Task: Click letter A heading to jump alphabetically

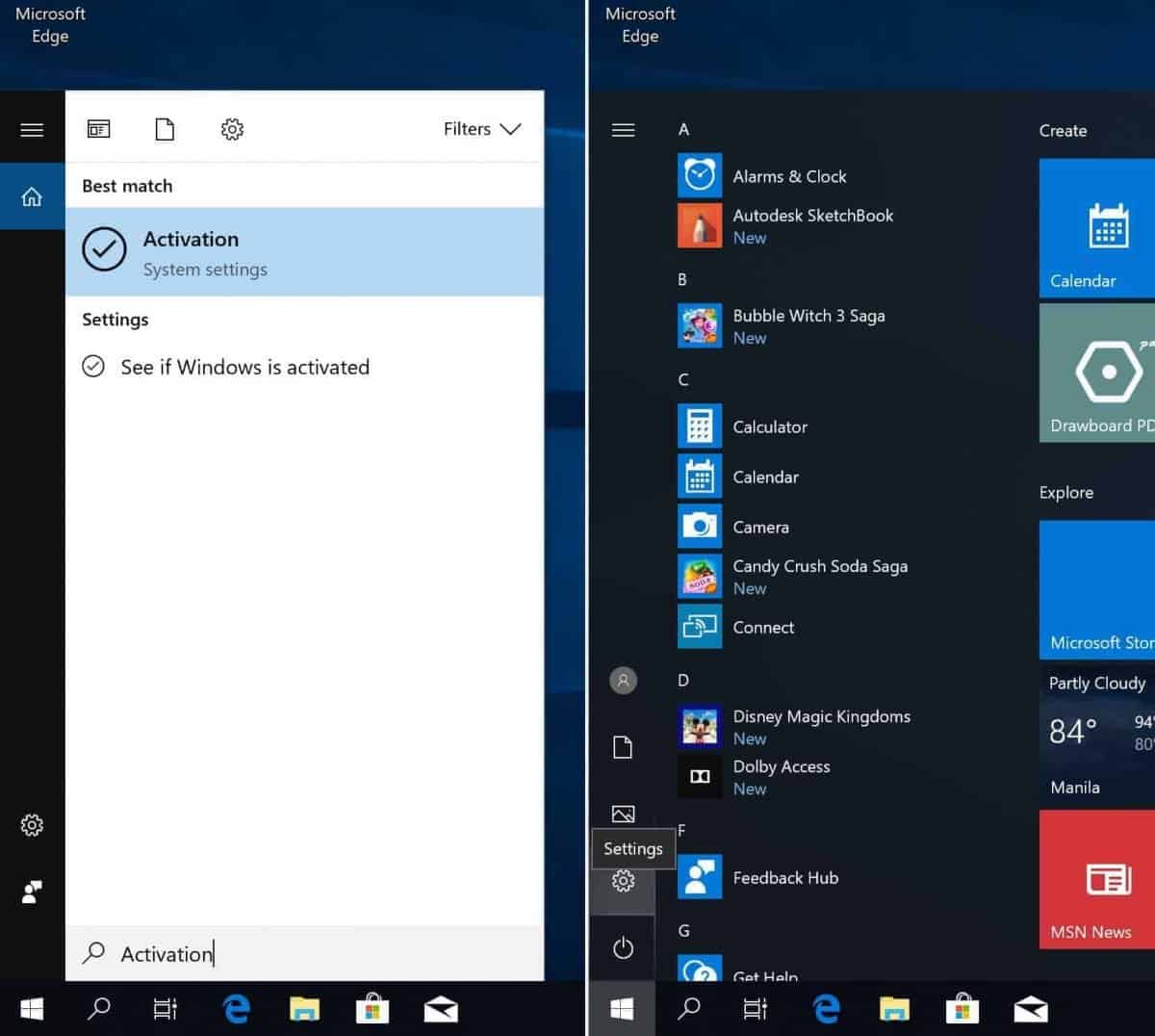Action: tap(682, 128)
